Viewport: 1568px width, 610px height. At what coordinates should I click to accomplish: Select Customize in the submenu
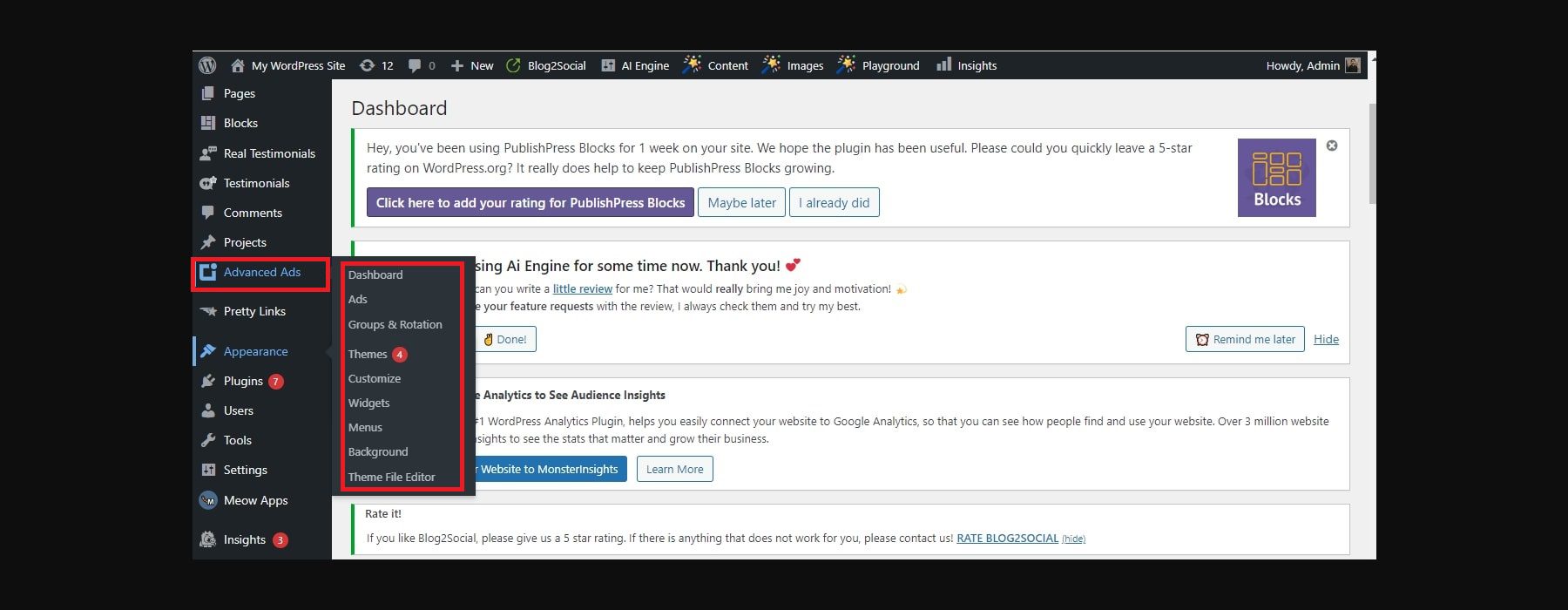375,378
